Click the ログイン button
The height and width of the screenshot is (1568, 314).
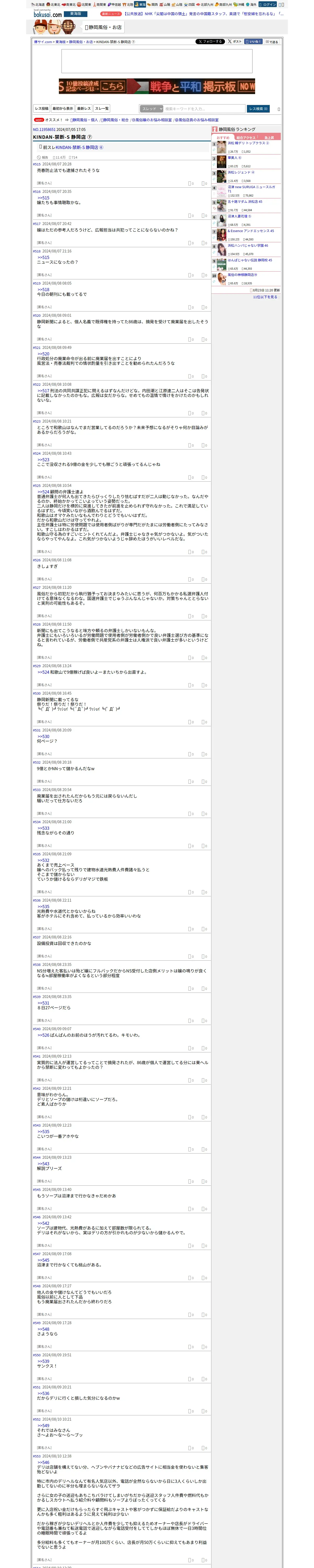[x=268, y=4]
